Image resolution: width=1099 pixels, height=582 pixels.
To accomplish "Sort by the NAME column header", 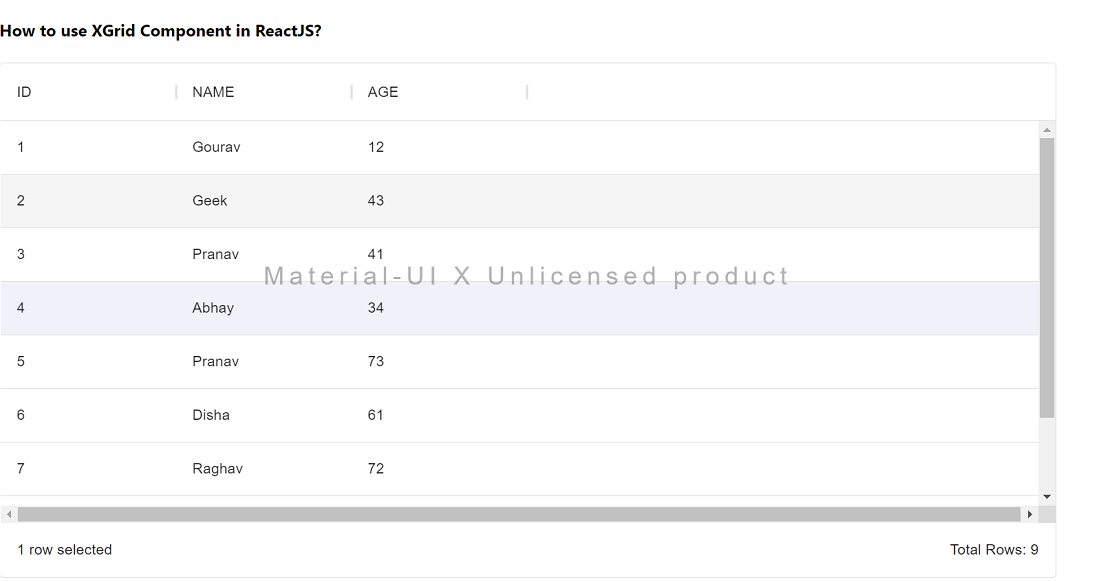I will (213, 92).
